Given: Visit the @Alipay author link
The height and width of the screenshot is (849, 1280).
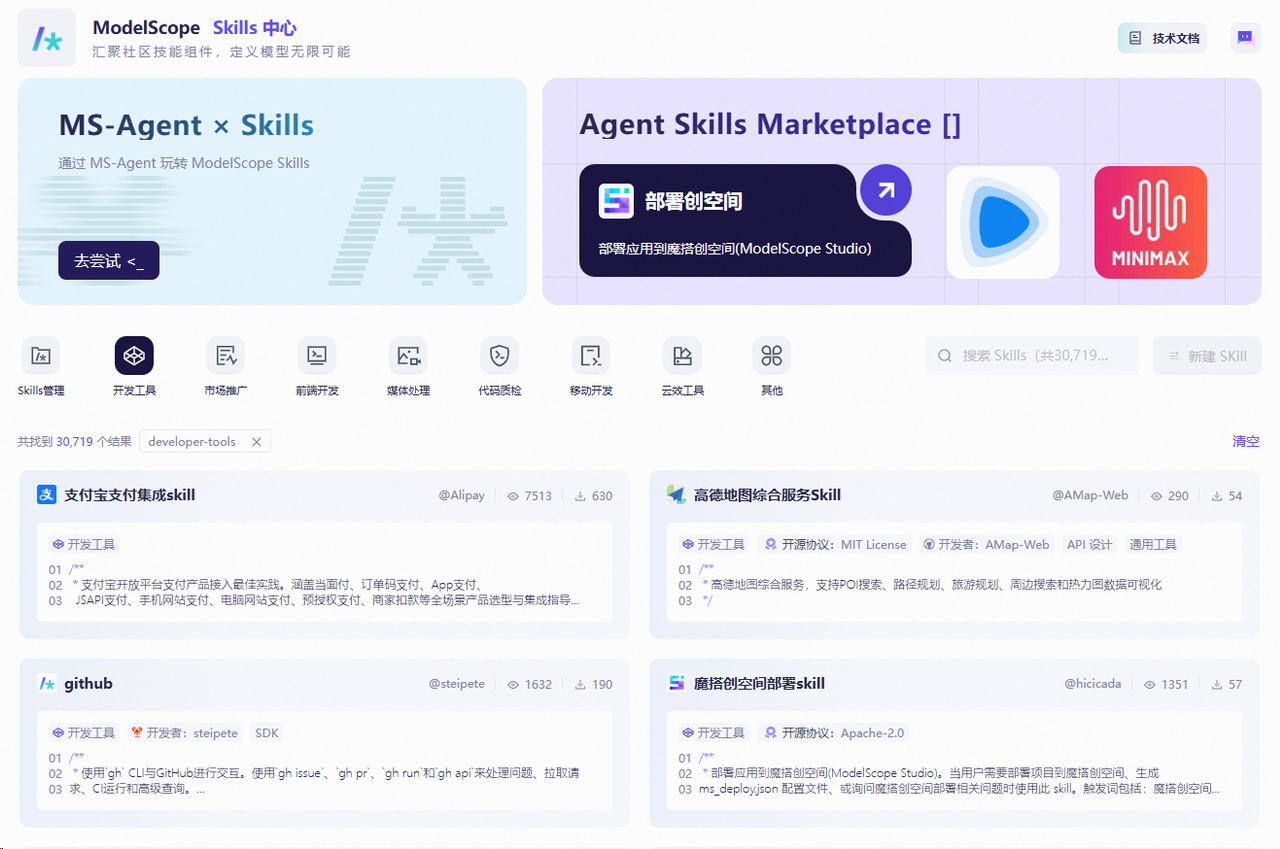Looking at the screenshot, I should pos(462,495).
